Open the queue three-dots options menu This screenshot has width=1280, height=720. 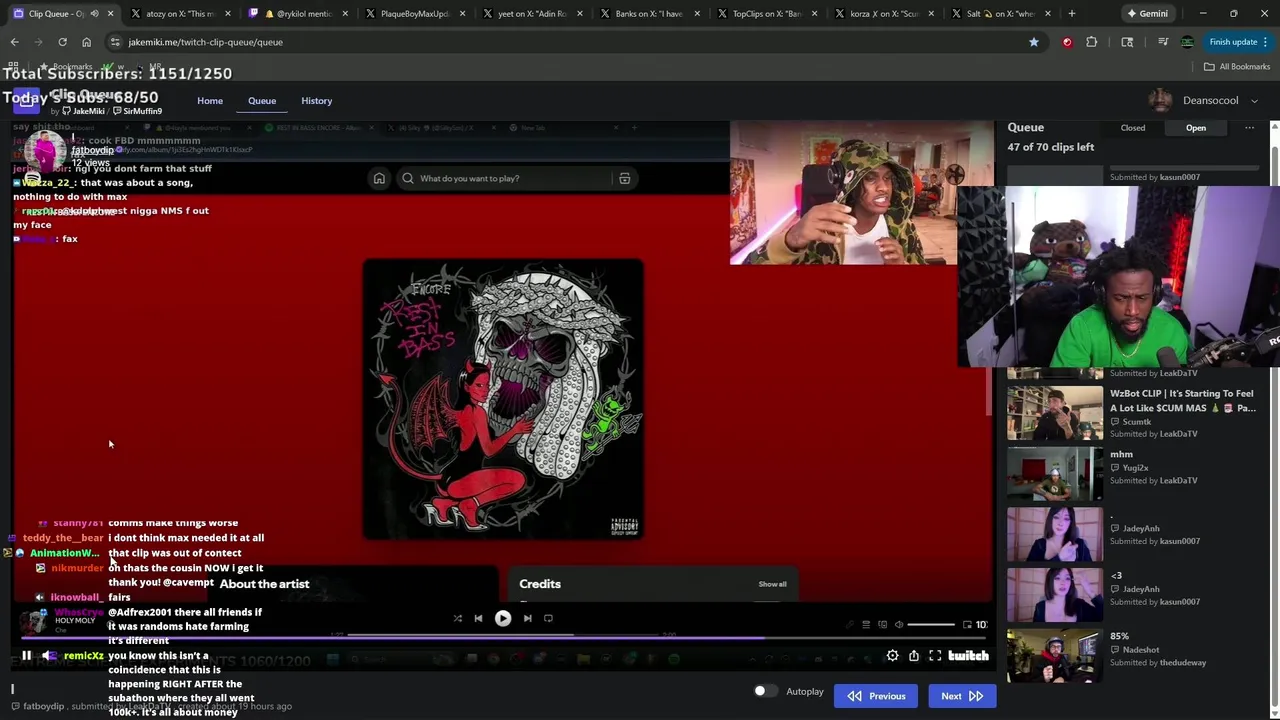[x=1249, y=128]
